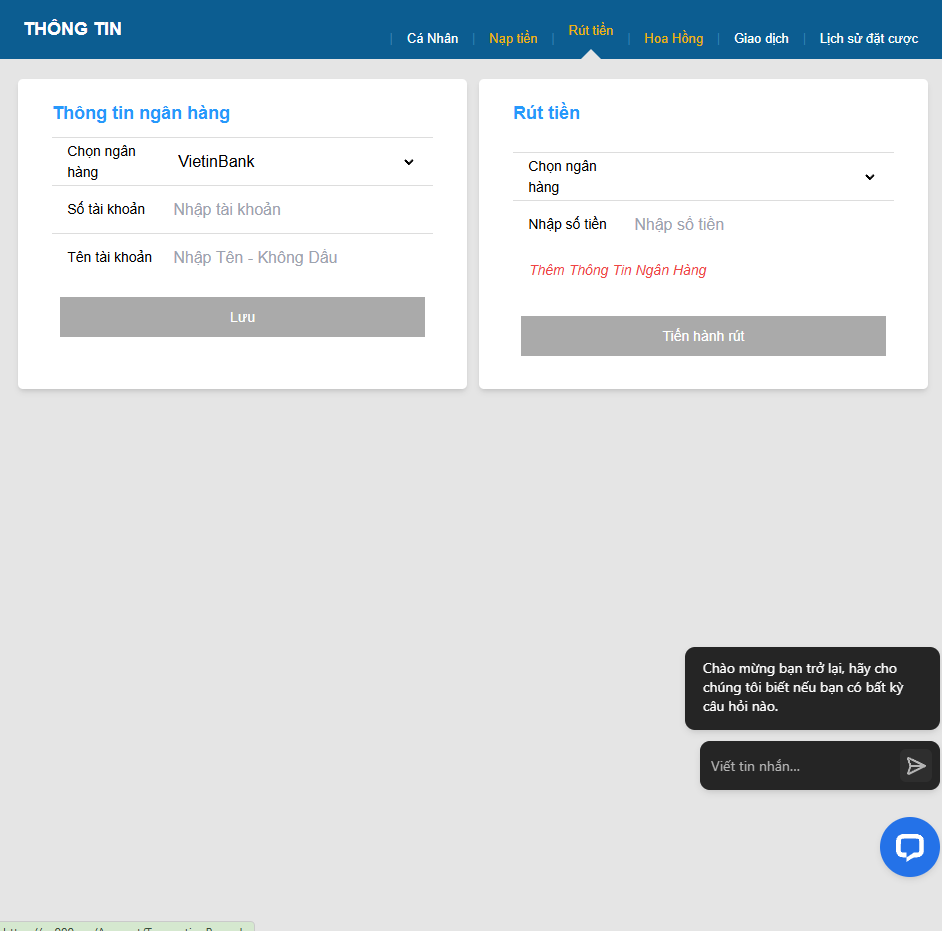Follow the Thêm Thông Tin Ngân Hàng link
Viewport: 942px width, 931px height.
(x=618, y=270)
